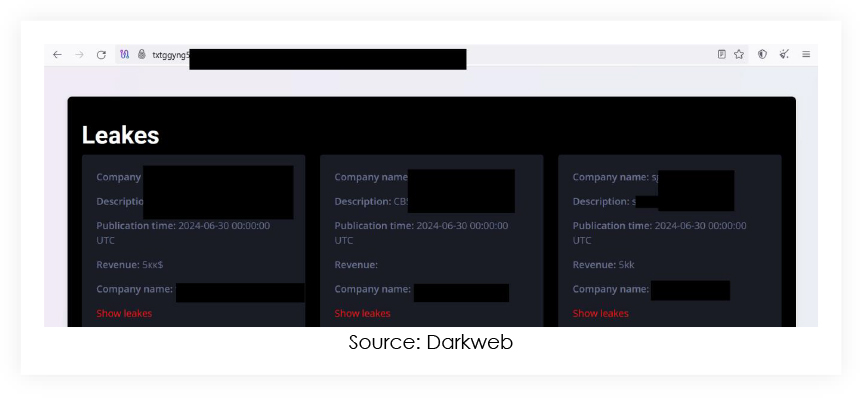Click the New Identity broom icon
This screenshot has width=860, height=398.
[784, 54]
